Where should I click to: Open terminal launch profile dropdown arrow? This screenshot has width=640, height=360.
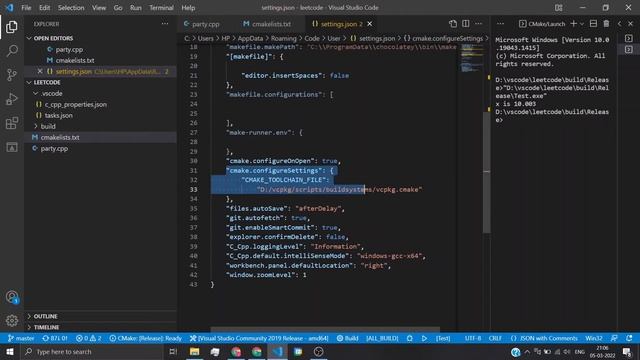coord(582,24)
